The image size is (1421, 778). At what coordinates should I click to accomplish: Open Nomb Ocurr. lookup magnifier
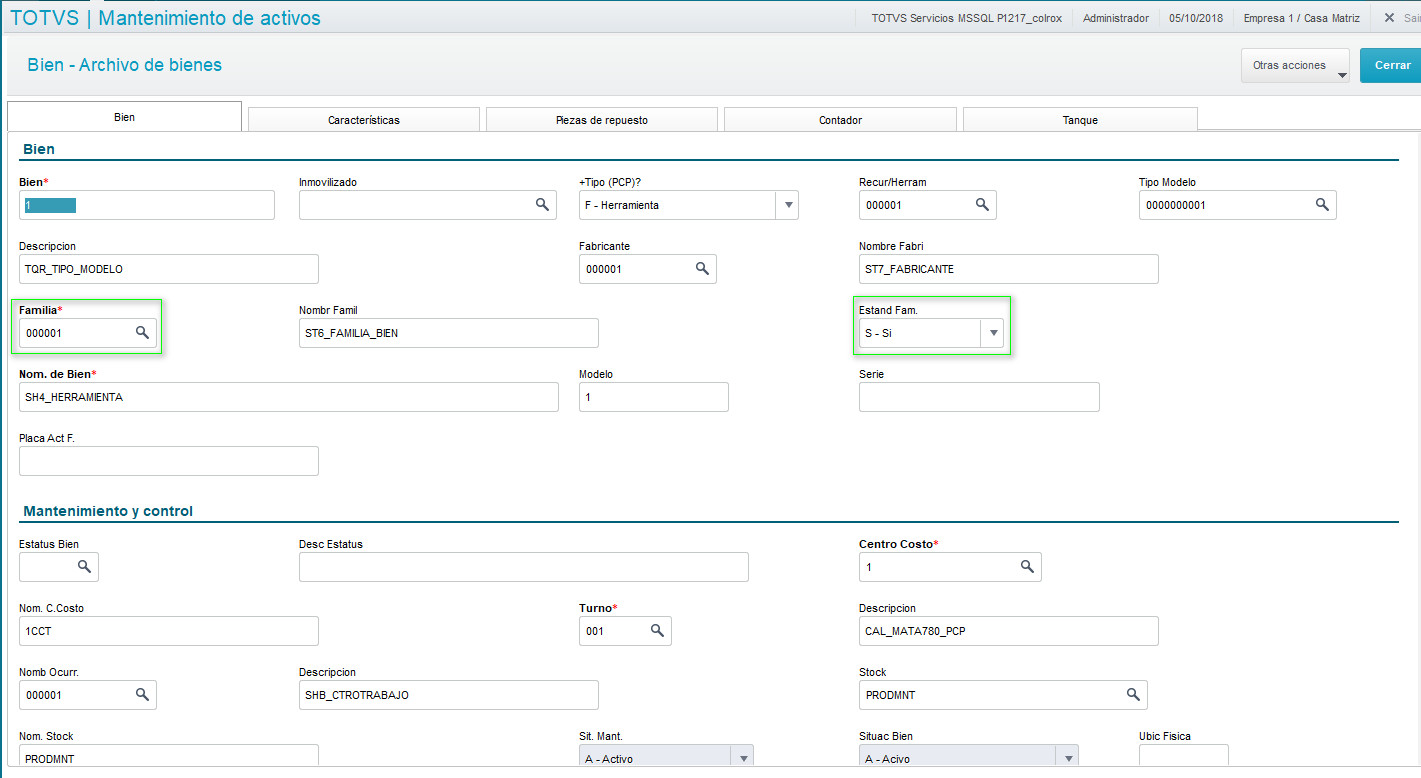pos(142,695)
